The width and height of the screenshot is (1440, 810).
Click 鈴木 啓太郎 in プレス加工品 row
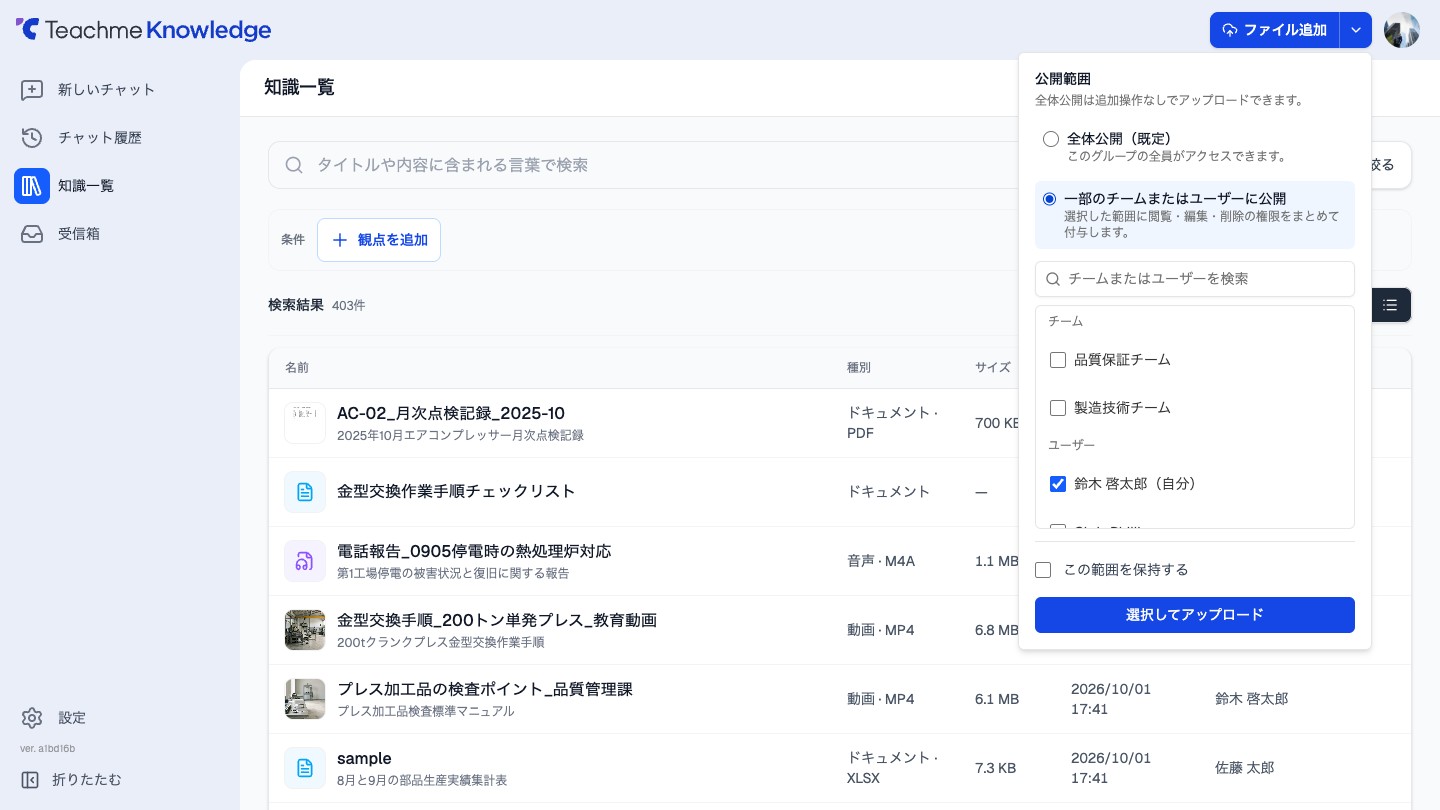[1252, 699]
